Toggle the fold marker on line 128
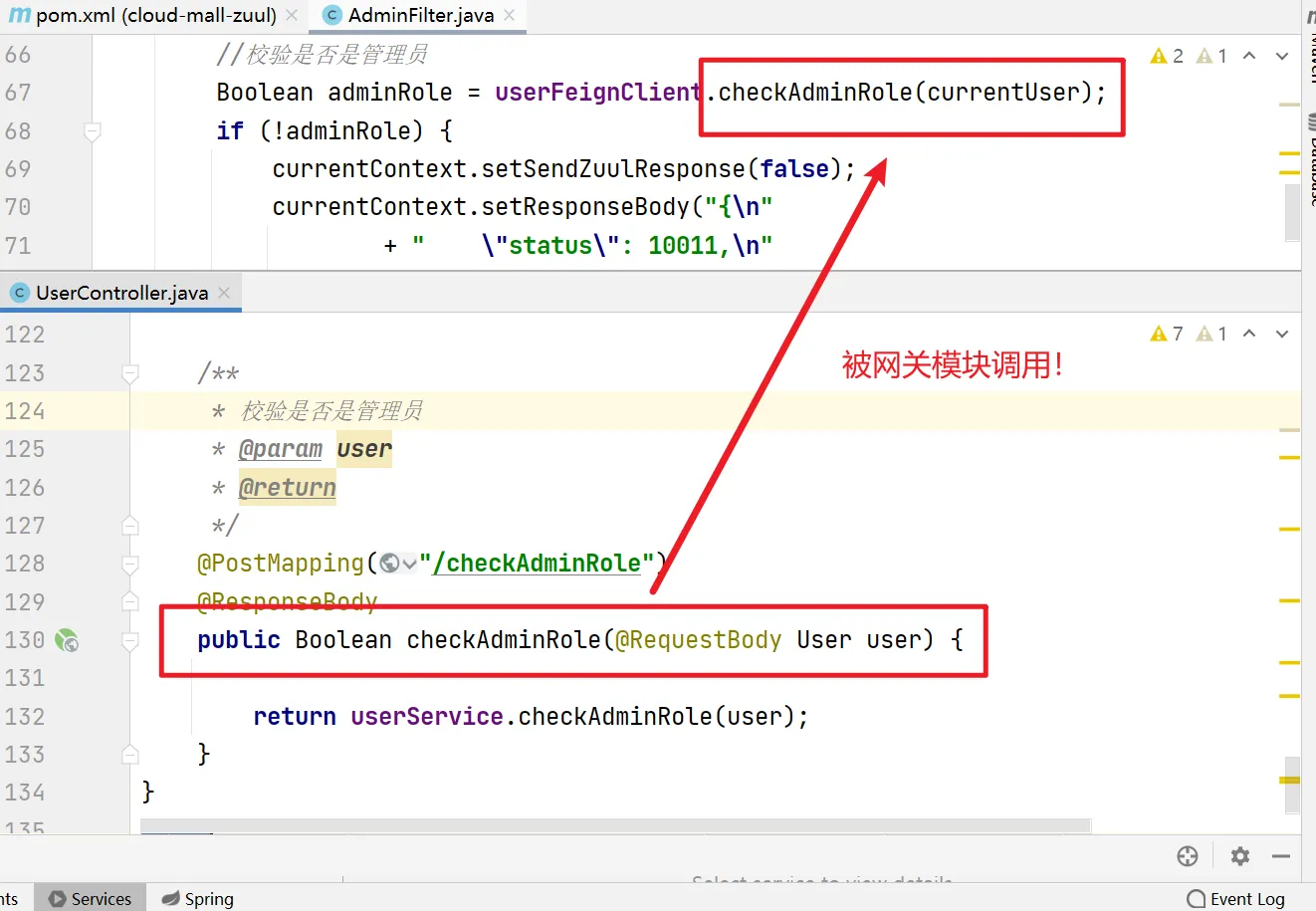The height and width of the screenshot is (911, 1316). [129, 564]
